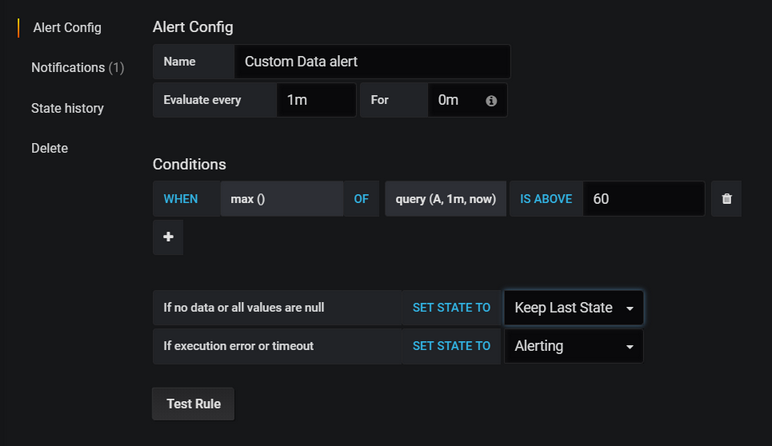Click the Test Rule button
772x446 pixels.
[x=193, y=404]
